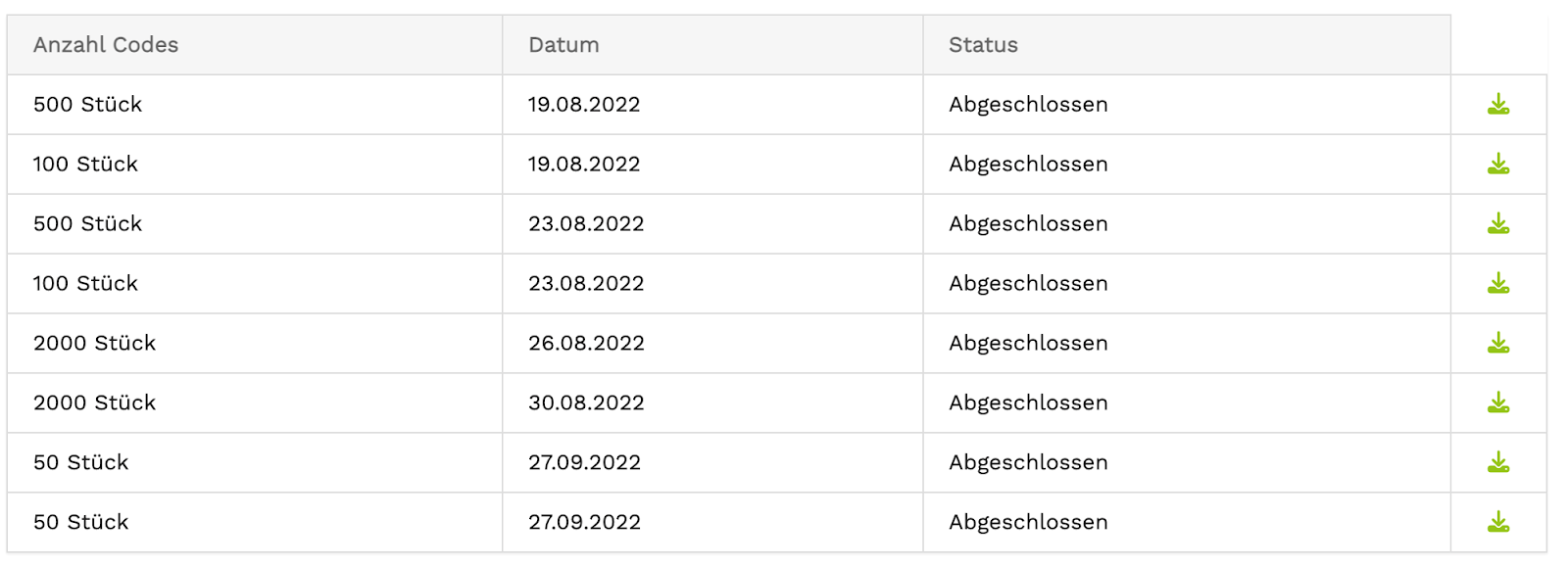Click the 100 Stück cell from 23.08.2022
The image size is (1568, 567).
[85, 283]
